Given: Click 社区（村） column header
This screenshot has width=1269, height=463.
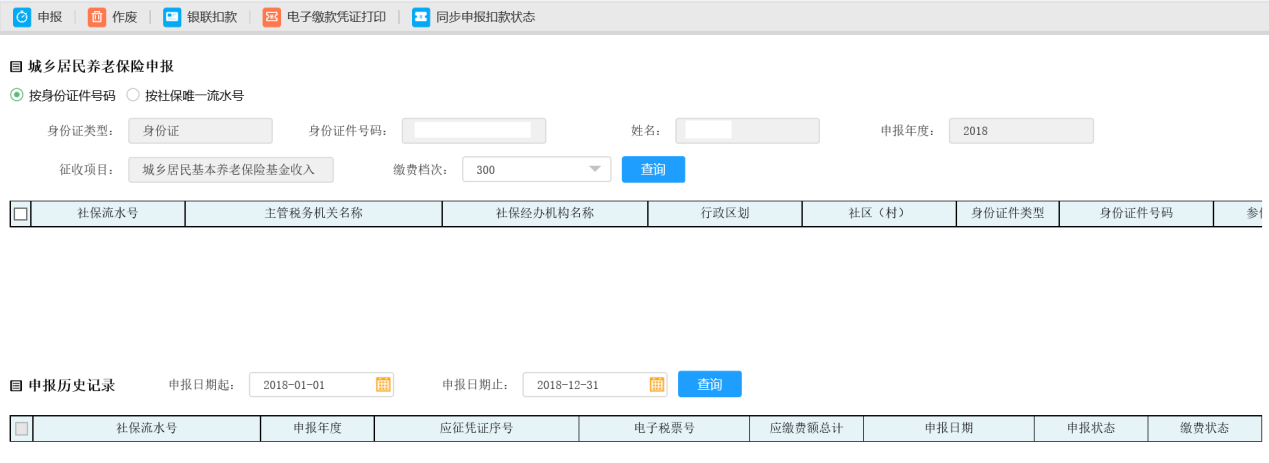Looking at the screenshot, I should [877, 214].
